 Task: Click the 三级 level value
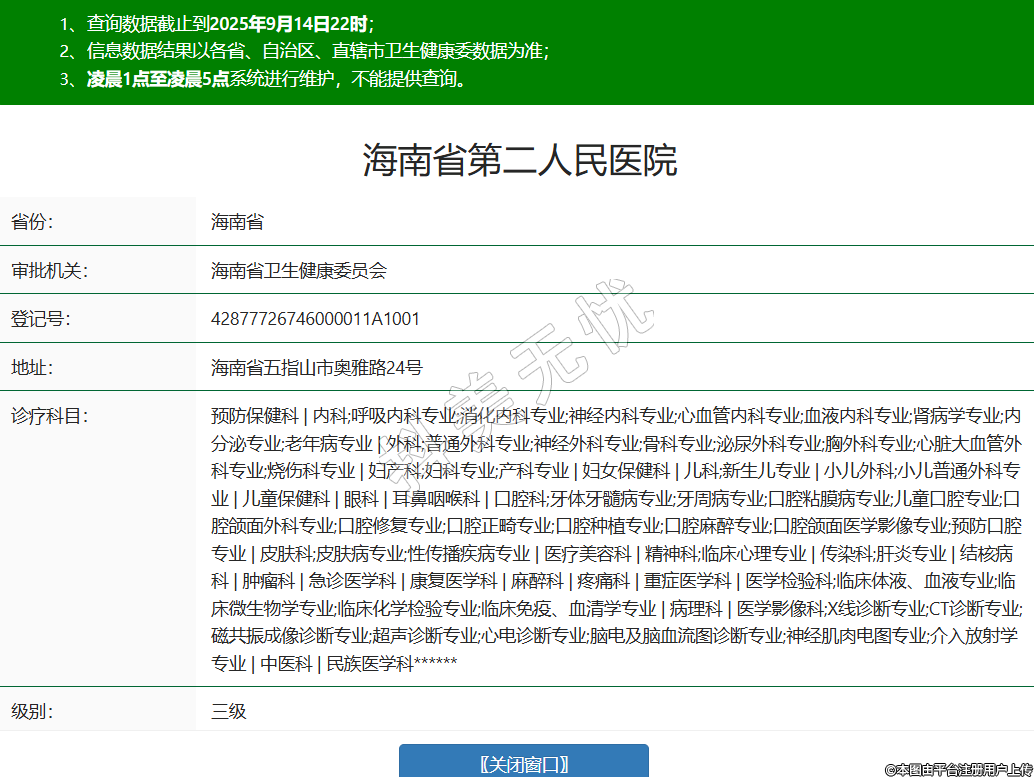pyautogui.click(x=228, y=712)
